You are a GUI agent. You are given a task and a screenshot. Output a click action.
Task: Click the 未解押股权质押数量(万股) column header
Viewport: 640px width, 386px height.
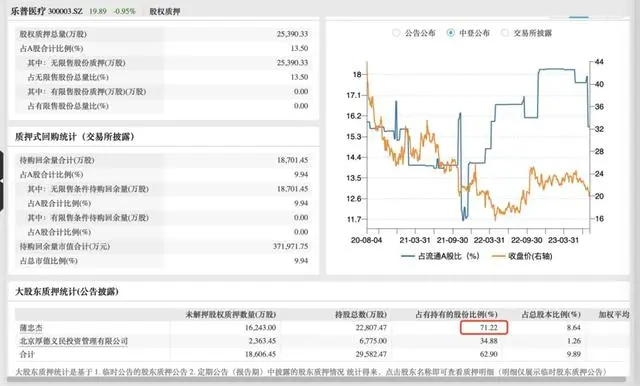coord(231,315)
